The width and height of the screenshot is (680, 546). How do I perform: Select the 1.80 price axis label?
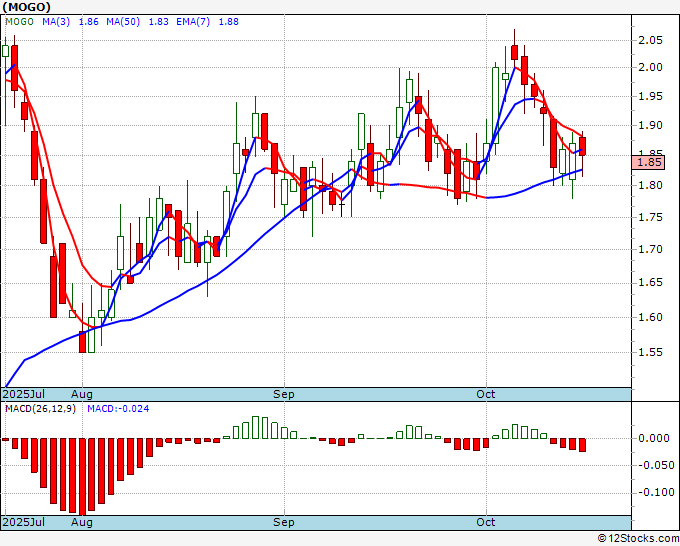(651, 185)
